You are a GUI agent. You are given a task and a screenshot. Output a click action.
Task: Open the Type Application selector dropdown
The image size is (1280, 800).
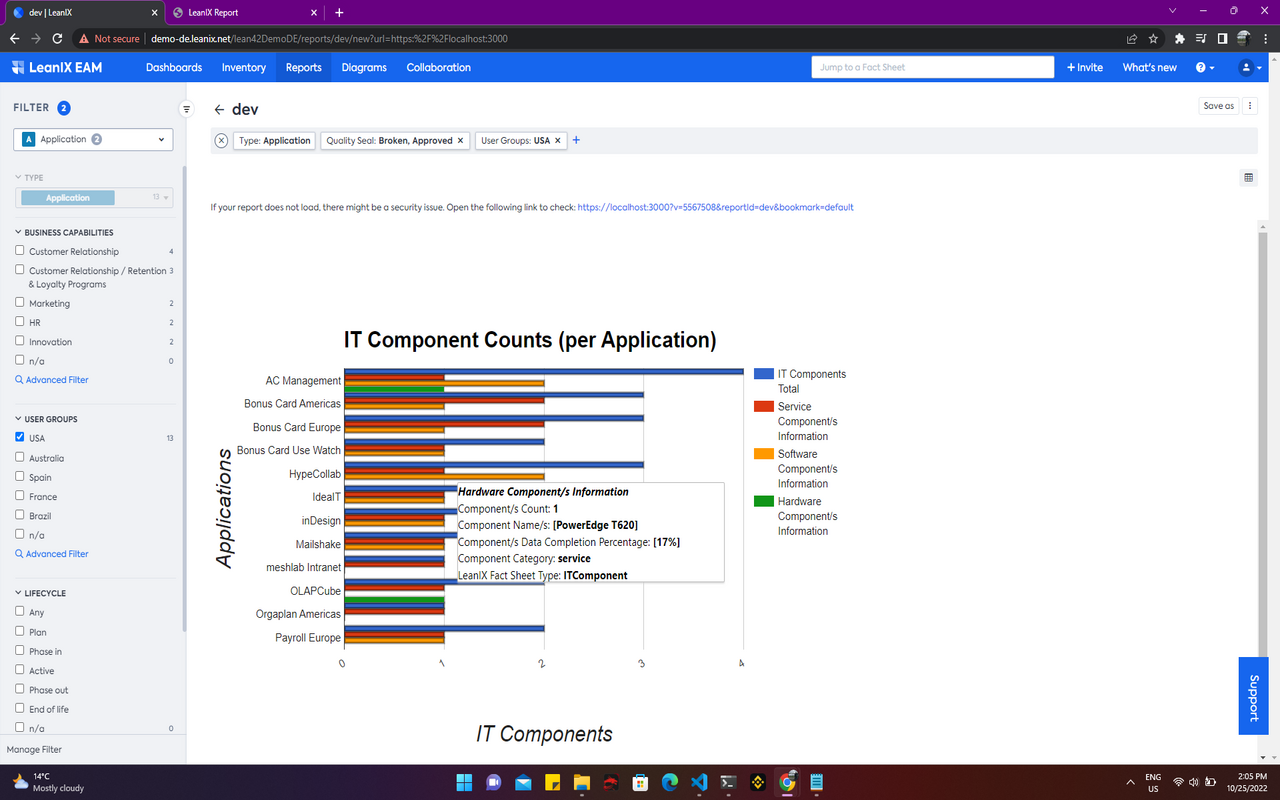pyautogui.click(x=94, y=198)
